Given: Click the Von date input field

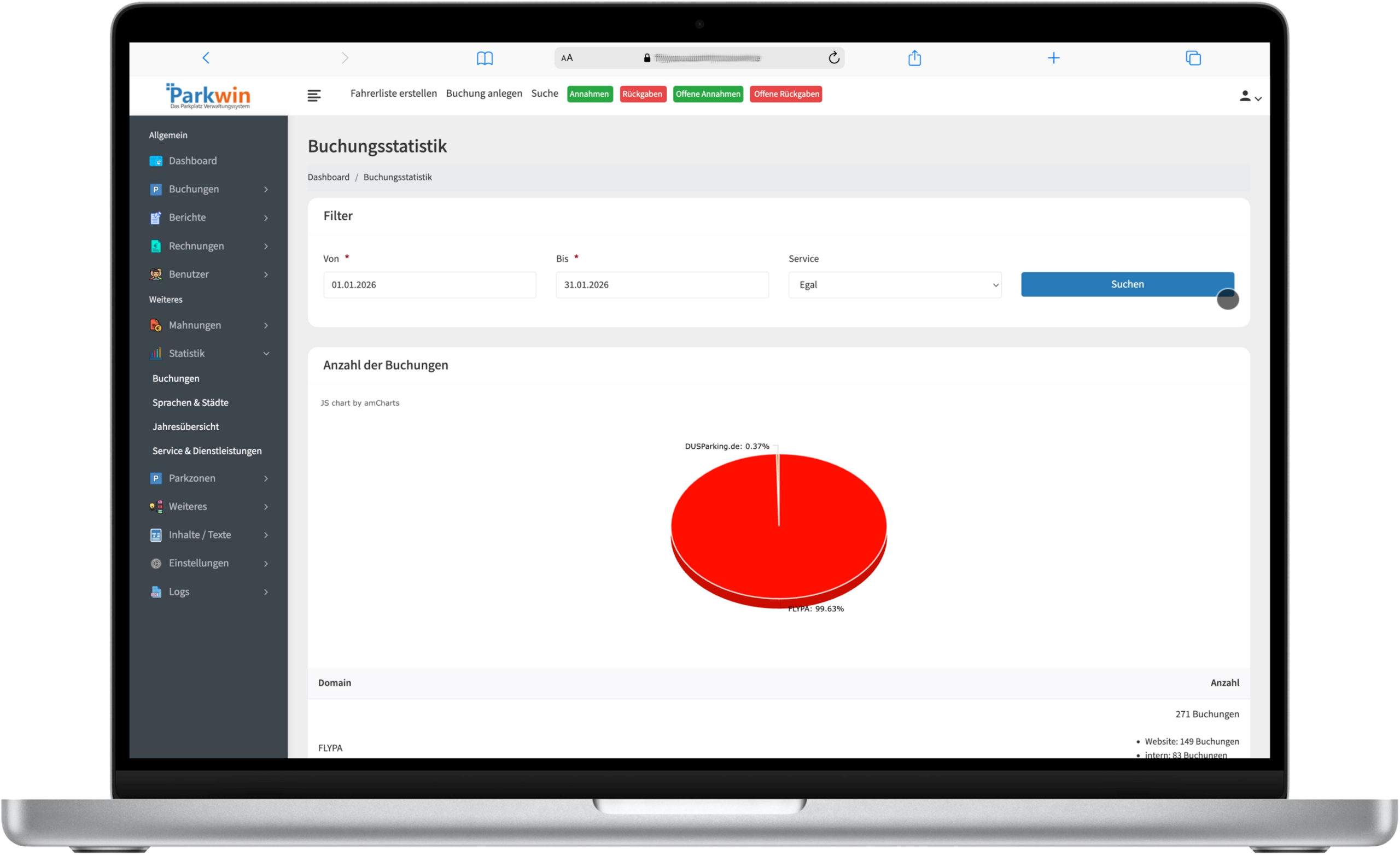Looking at the screenshot, I should click(x=429, y=285).
